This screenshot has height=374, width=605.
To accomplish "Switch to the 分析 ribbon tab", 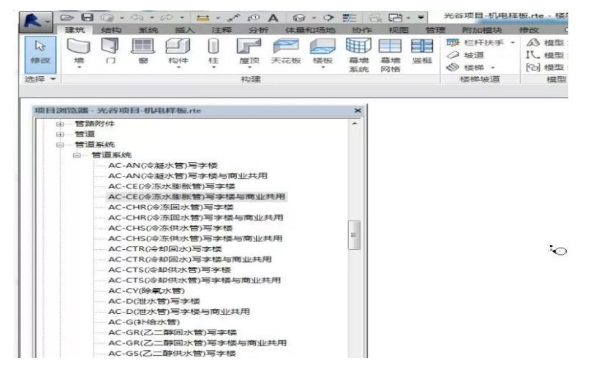I will click(259, 30).
